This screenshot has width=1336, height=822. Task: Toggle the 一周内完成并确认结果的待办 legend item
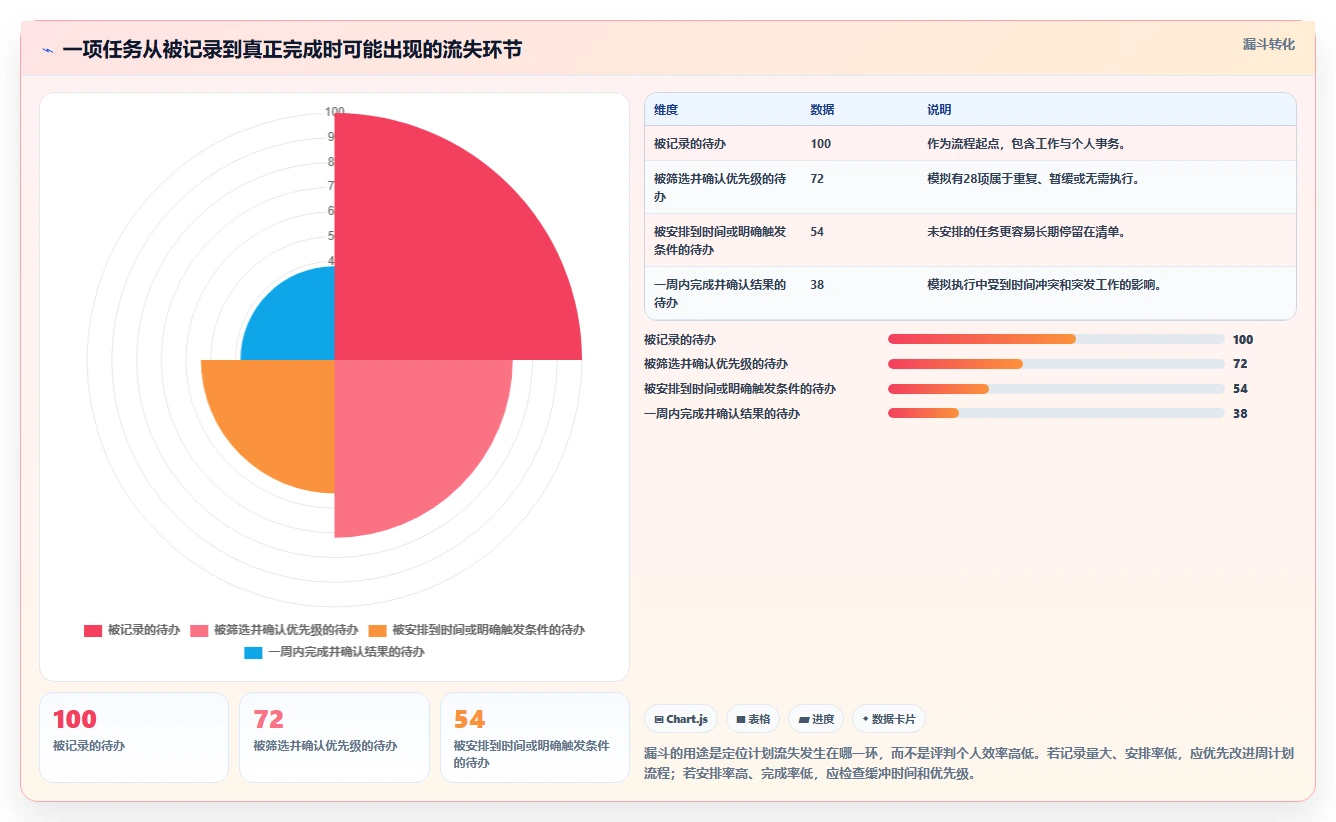click(x=334, y=652)
